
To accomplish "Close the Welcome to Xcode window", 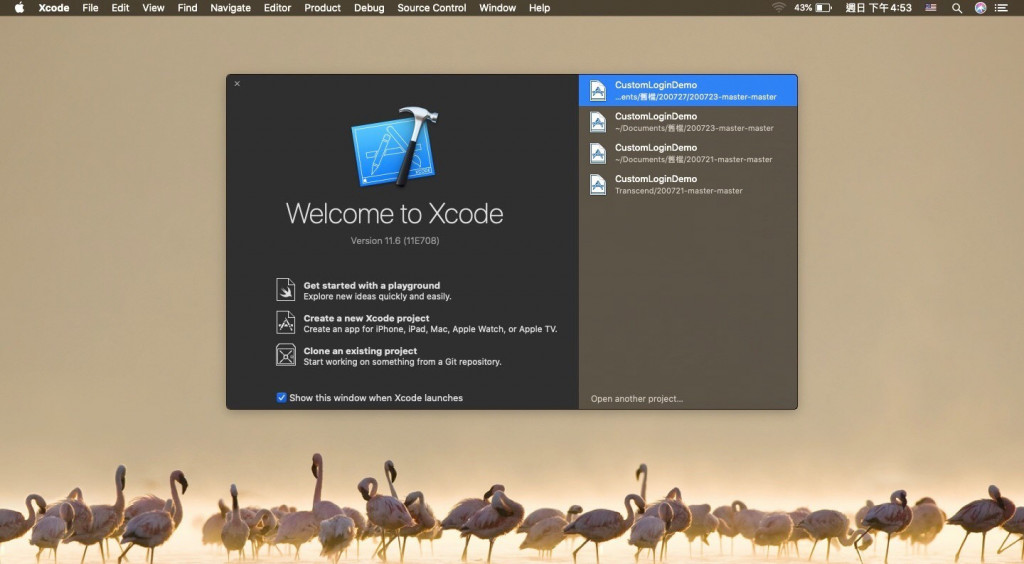I will pos(237,84).
